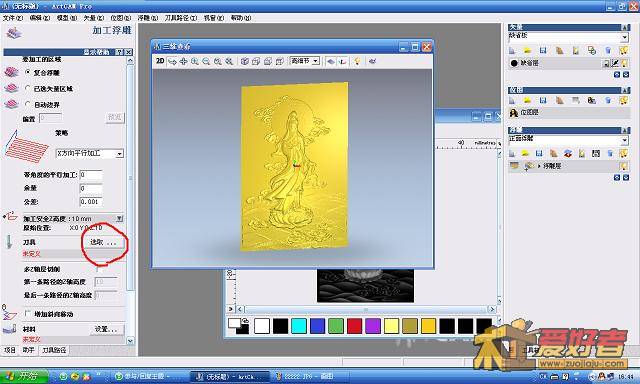Click the raster angle input field
The width and height of the screenshot is (640, 384).
coord(91,175)
